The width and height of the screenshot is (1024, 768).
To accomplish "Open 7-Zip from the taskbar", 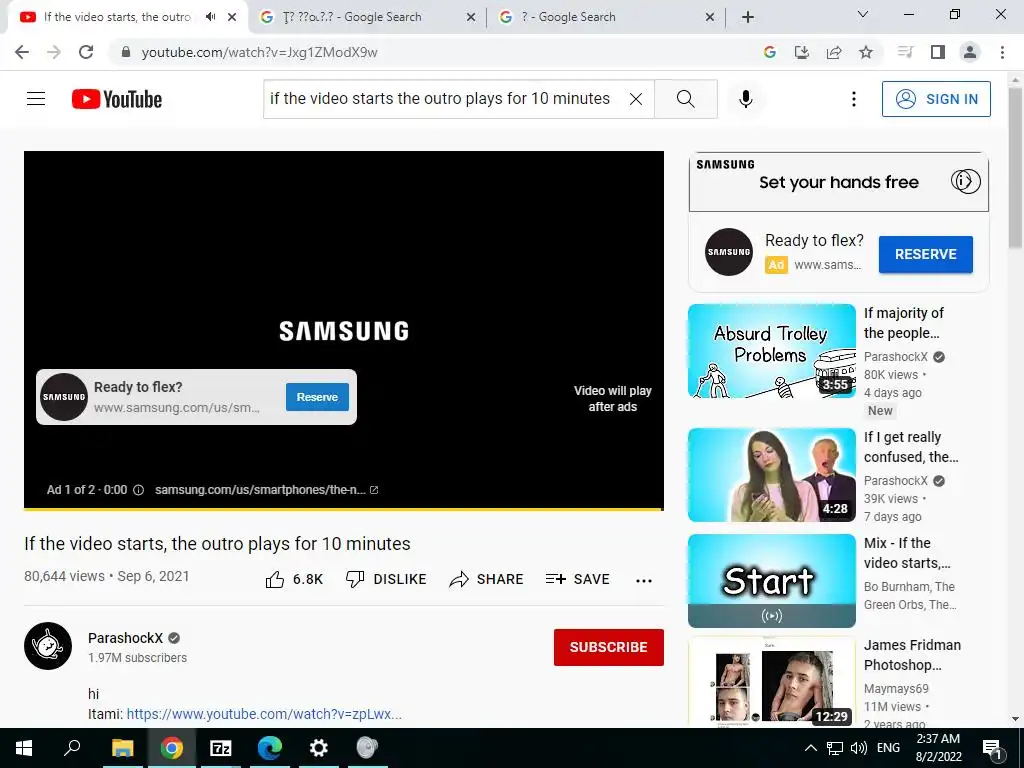I will point(221,748).
